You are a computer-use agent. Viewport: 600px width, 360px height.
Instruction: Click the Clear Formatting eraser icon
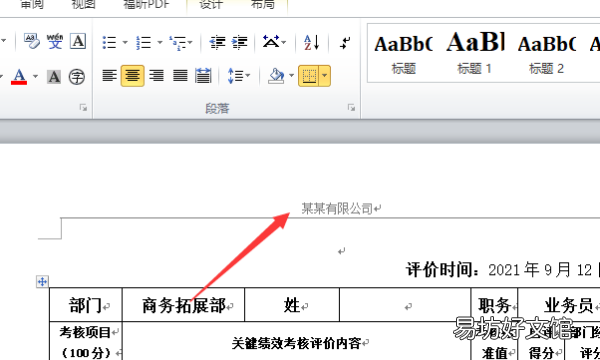click(31, 41)
